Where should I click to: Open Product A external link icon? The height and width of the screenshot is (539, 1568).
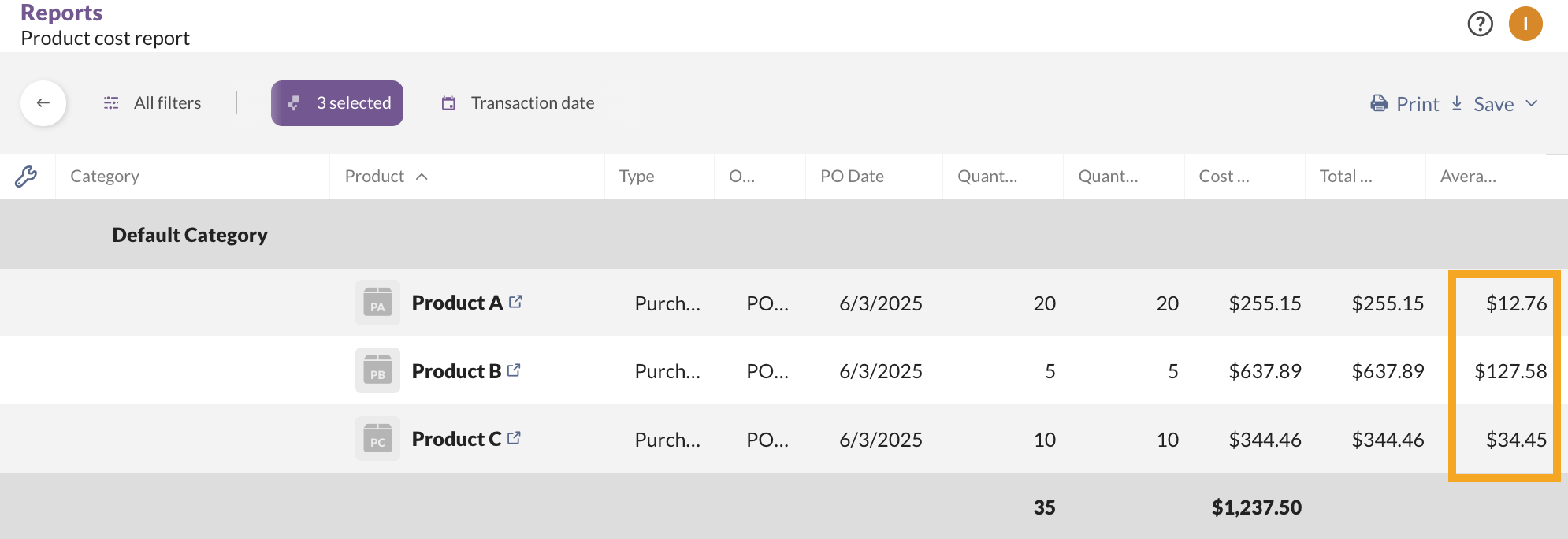(515, 302)
